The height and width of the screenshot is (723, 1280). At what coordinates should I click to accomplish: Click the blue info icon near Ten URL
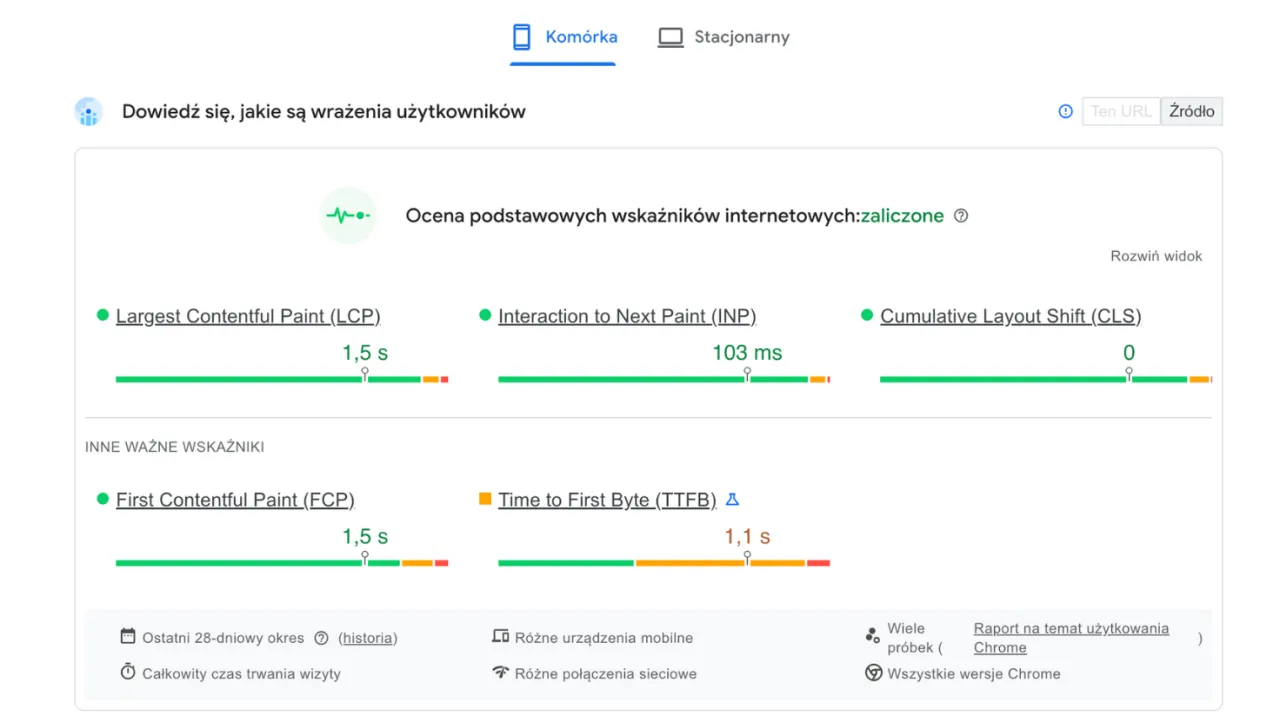click(1064, 111)
